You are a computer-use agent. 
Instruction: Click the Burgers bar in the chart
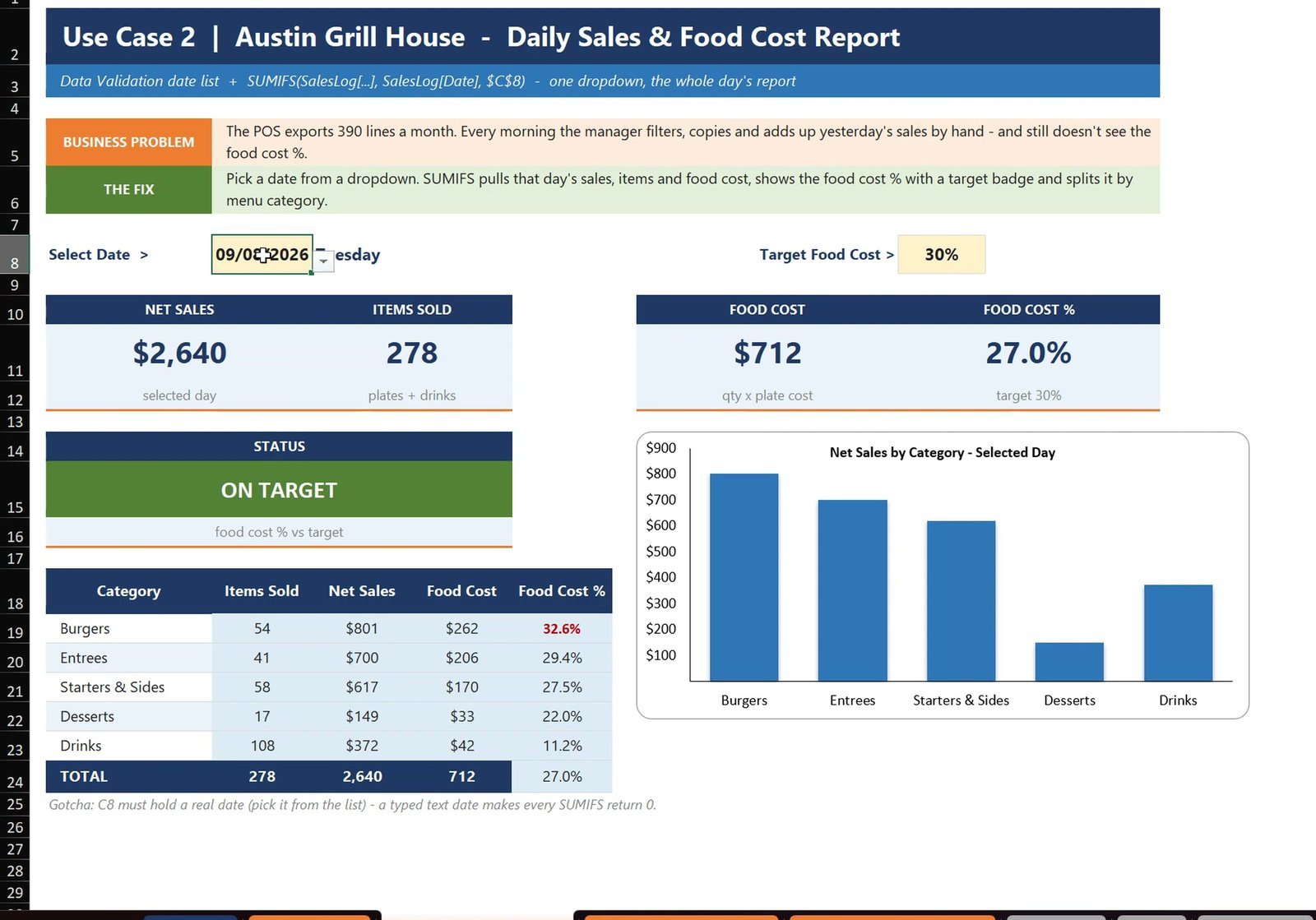744,577
